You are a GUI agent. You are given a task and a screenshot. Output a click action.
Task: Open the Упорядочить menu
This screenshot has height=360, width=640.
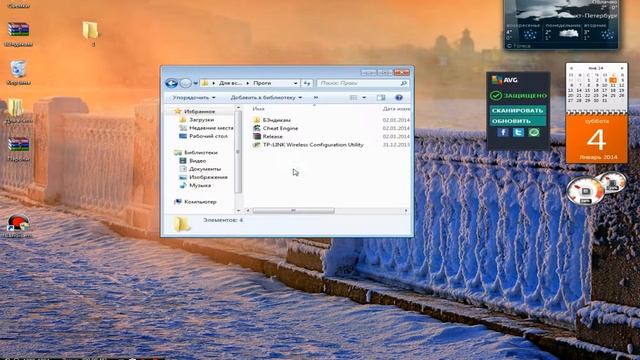[193, 98]
